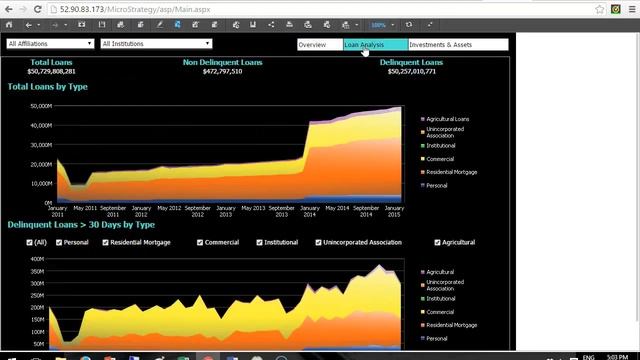This screenshot has width=640, height=360.
Task: Toggle the Institutional checkbox
Action: point(259,242)
